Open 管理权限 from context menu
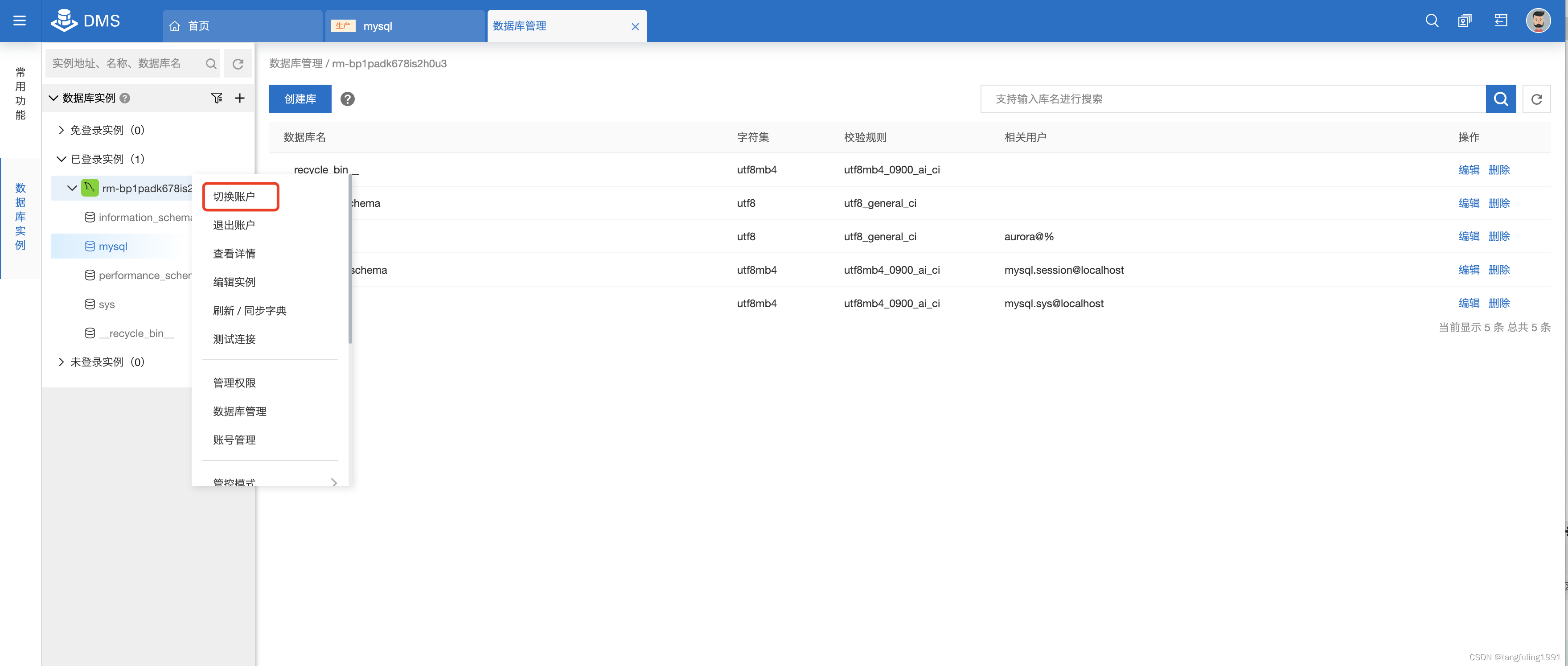 [x=234, y=383]
